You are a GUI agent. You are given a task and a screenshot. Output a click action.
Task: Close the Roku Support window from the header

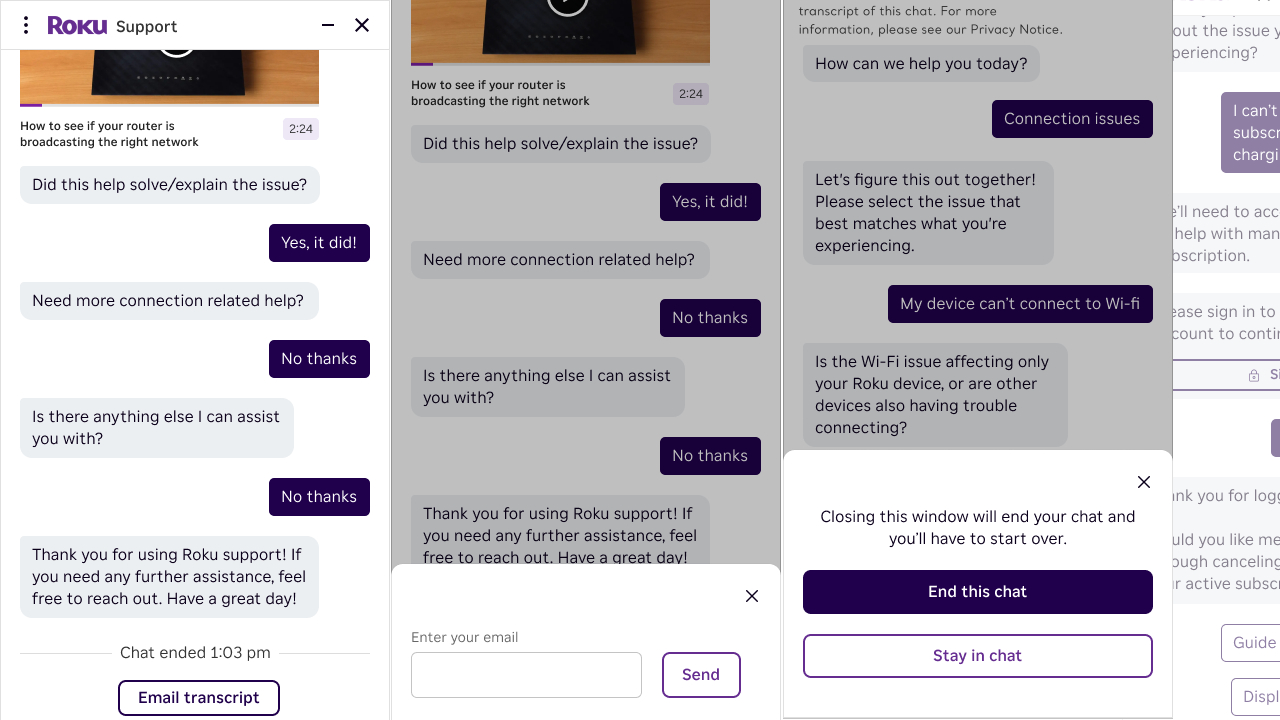click(x=362, y=26)
